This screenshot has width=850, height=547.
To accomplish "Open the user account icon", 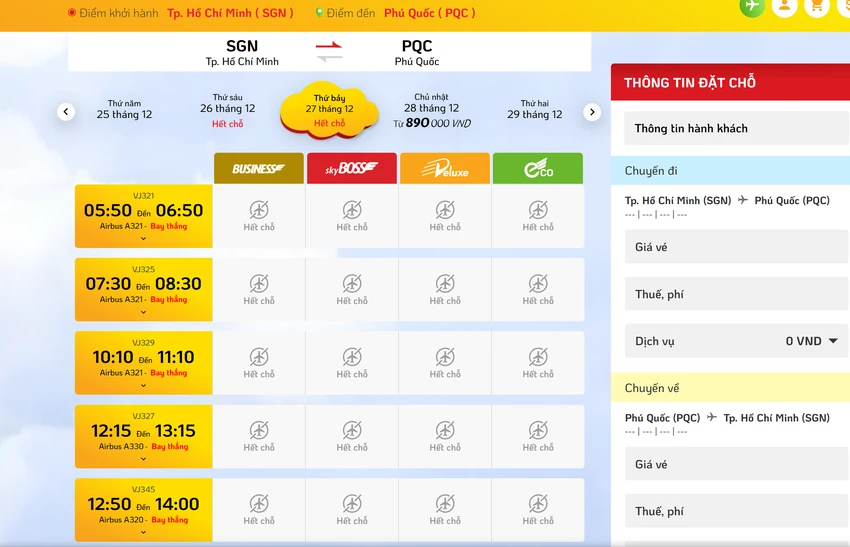I will click(784, 5).
